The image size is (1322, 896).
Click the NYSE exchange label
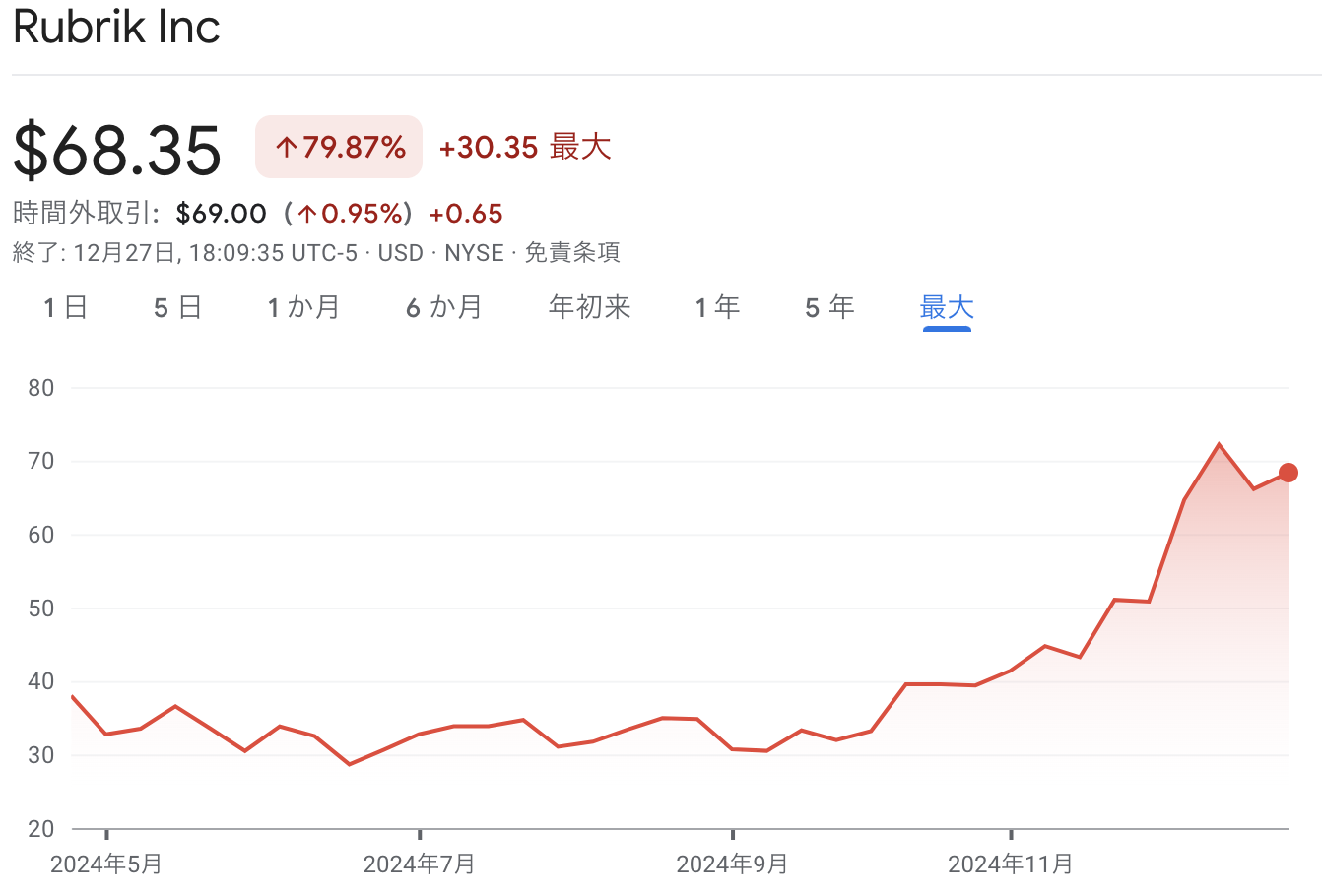click(x=474, y=253)
